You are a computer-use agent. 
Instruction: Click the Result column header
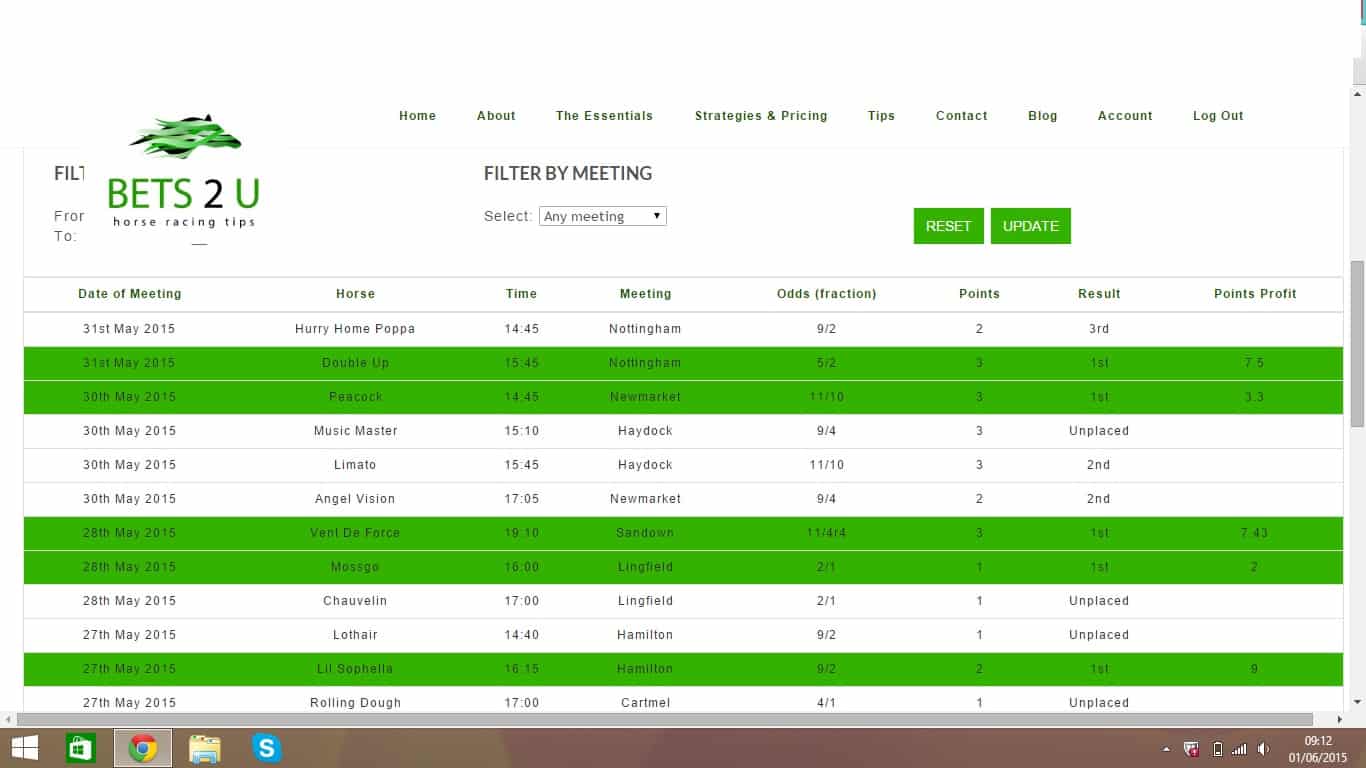[1099, 294]
